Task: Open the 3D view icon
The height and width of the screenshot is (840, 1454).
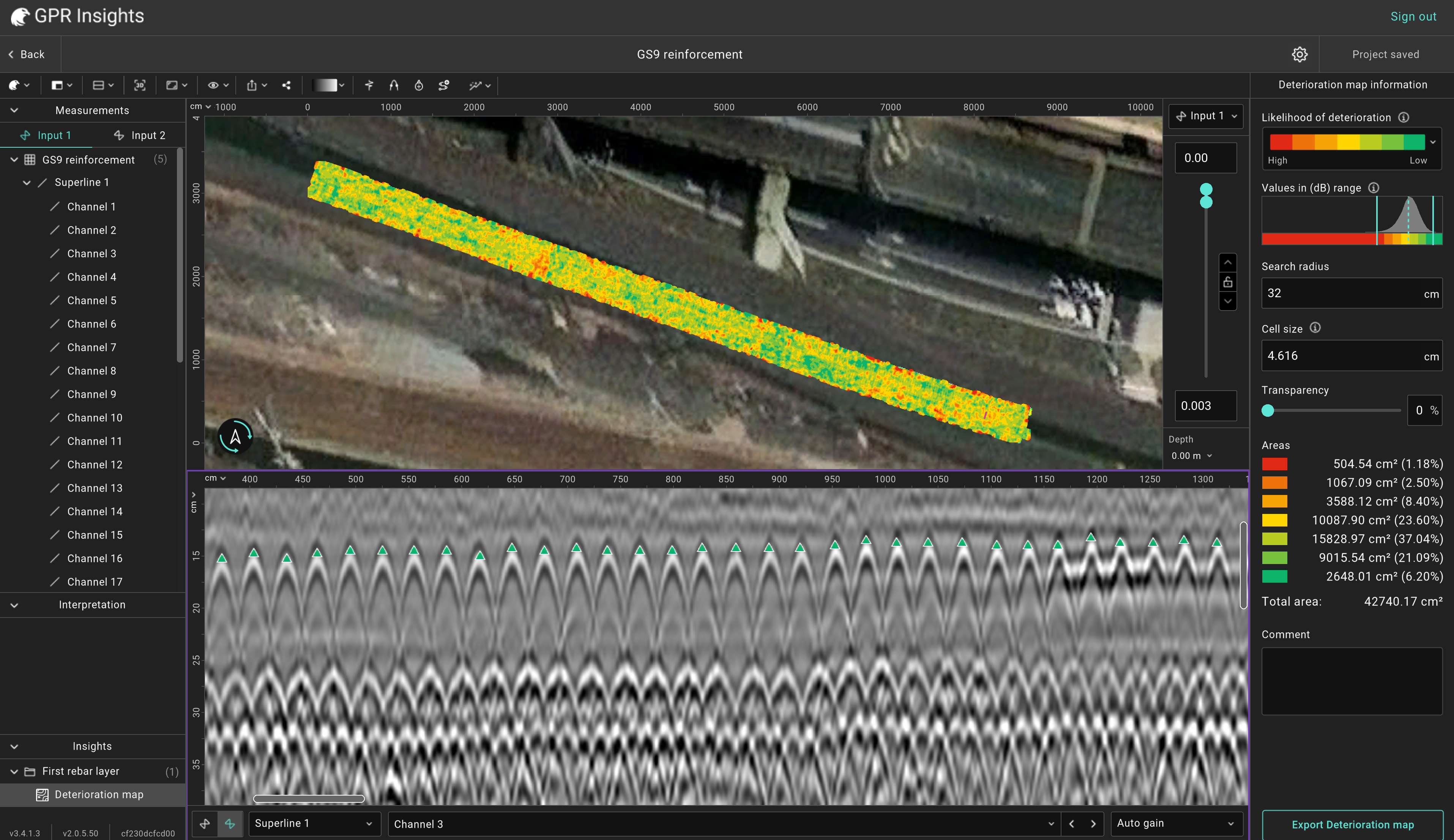Action: point(140,85)
